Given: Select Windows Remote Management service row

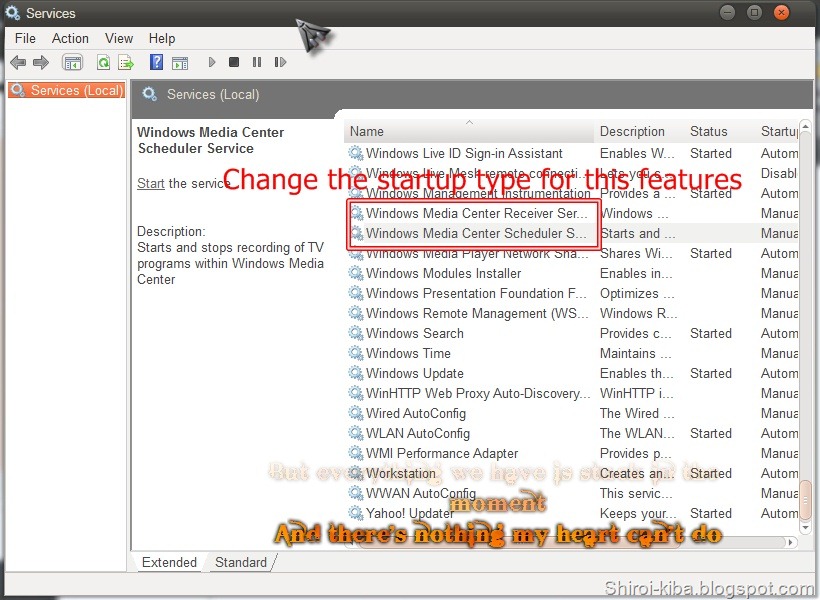Looking at the screenshot, I should (x=573, y=313).
